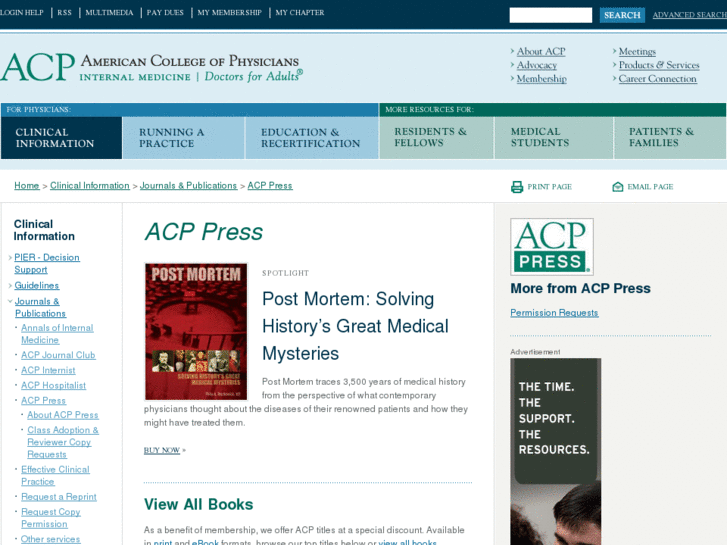The width and height of the screenshot is (727, 545).
Task: Click the Search button
Action: (x=622, y=15)
